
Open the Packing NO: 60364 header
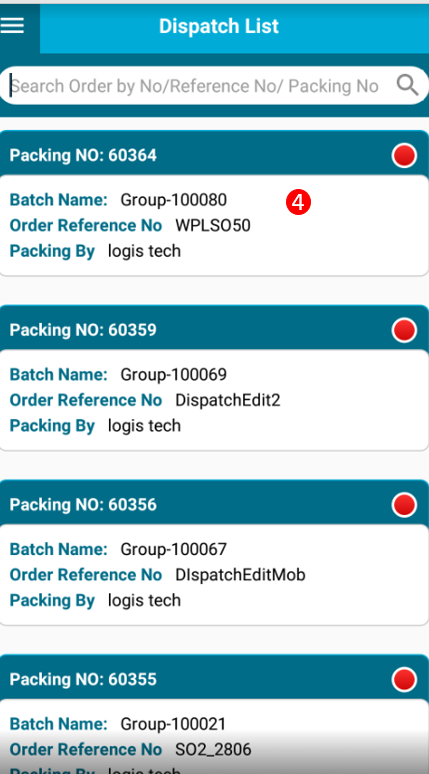[214, 154]
